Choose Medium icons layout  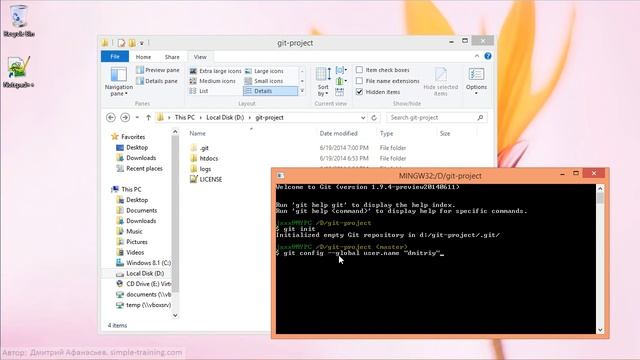(213, 81)
